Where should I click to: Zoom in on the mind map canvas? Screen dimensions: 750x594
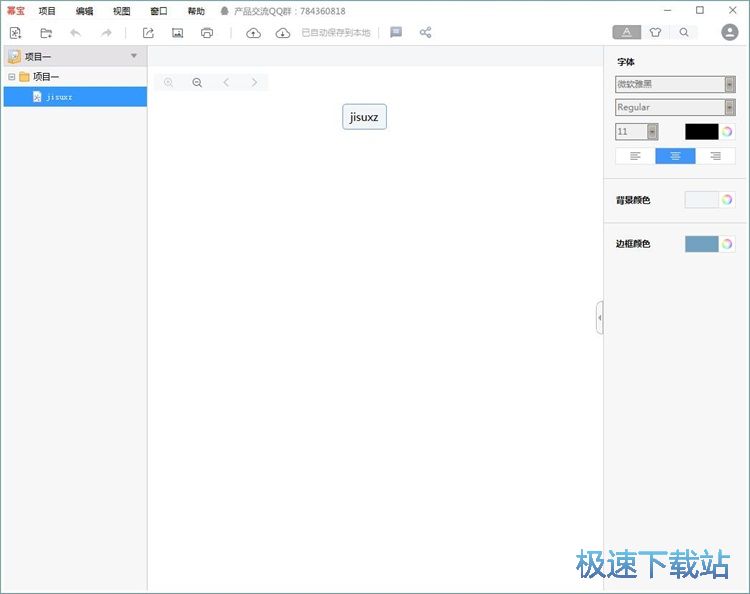tap(168, 82)
